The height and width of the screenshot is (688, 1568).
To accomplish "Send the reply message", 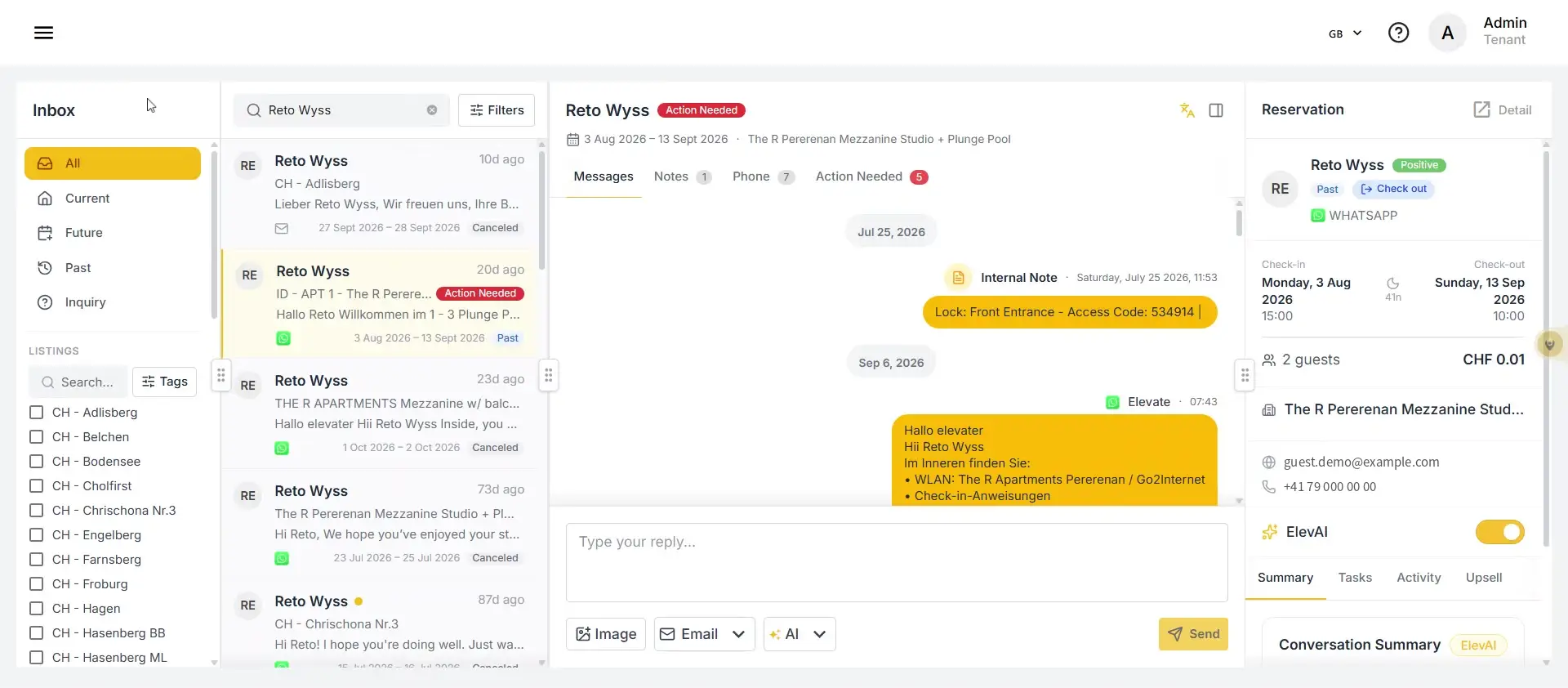I will [1193, 635].
